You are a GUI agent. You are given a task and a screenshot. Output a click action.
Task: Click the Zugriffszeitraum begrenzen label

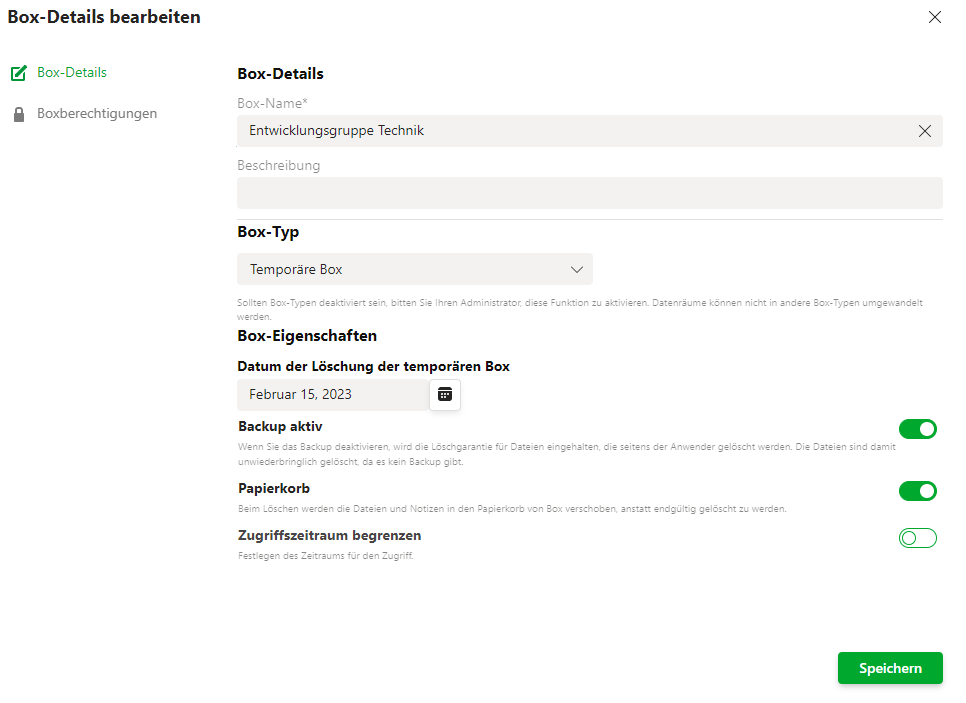330,535
